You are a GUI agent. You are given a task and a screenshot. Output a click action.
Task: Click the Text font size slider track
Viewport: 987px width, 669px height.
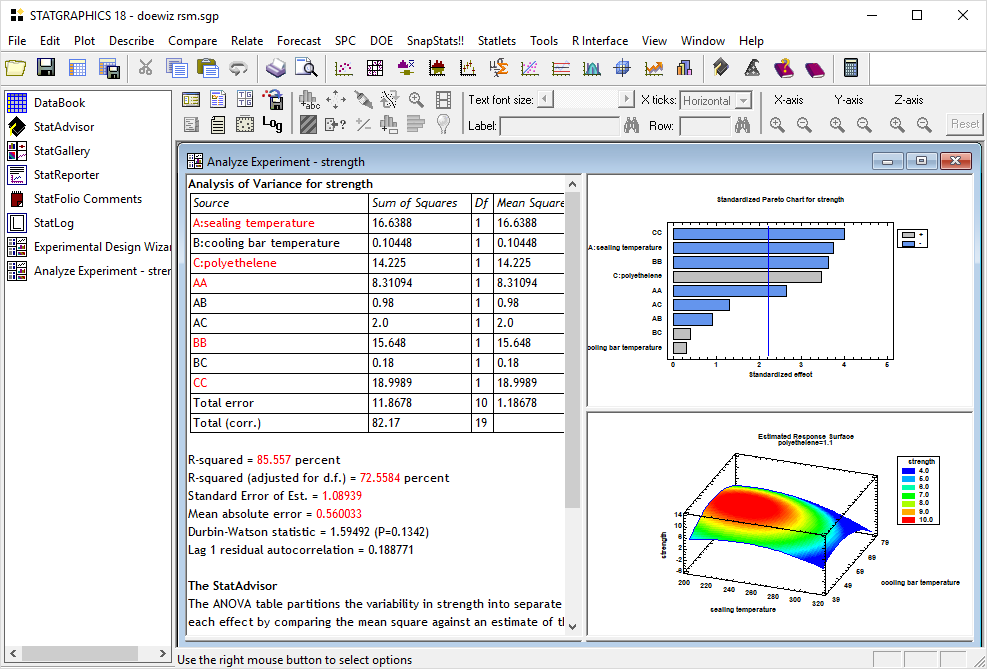pyautogui.click(x=585, y=99)
